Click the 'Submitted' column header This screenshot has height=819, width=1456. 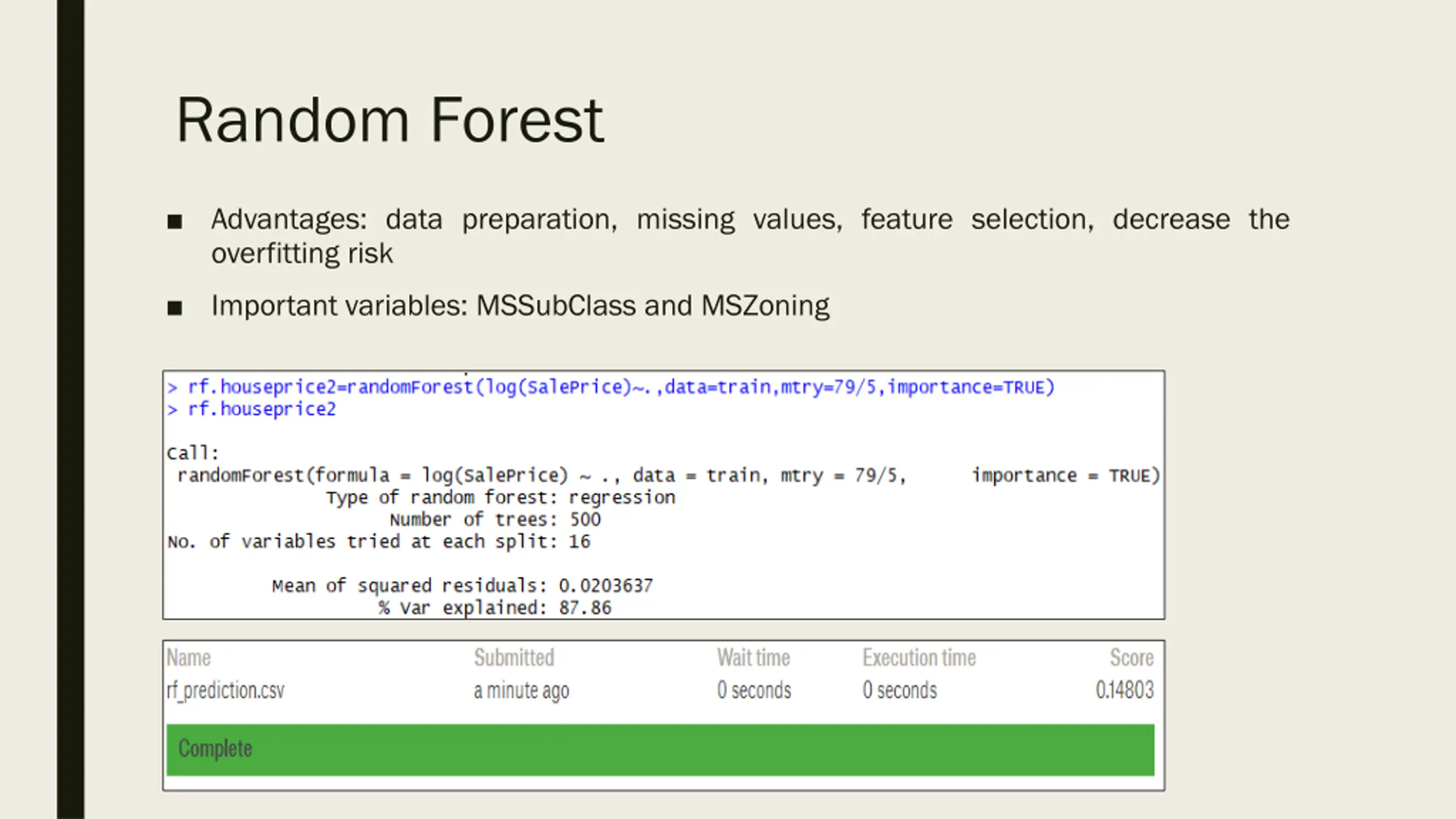pos(514,658)
